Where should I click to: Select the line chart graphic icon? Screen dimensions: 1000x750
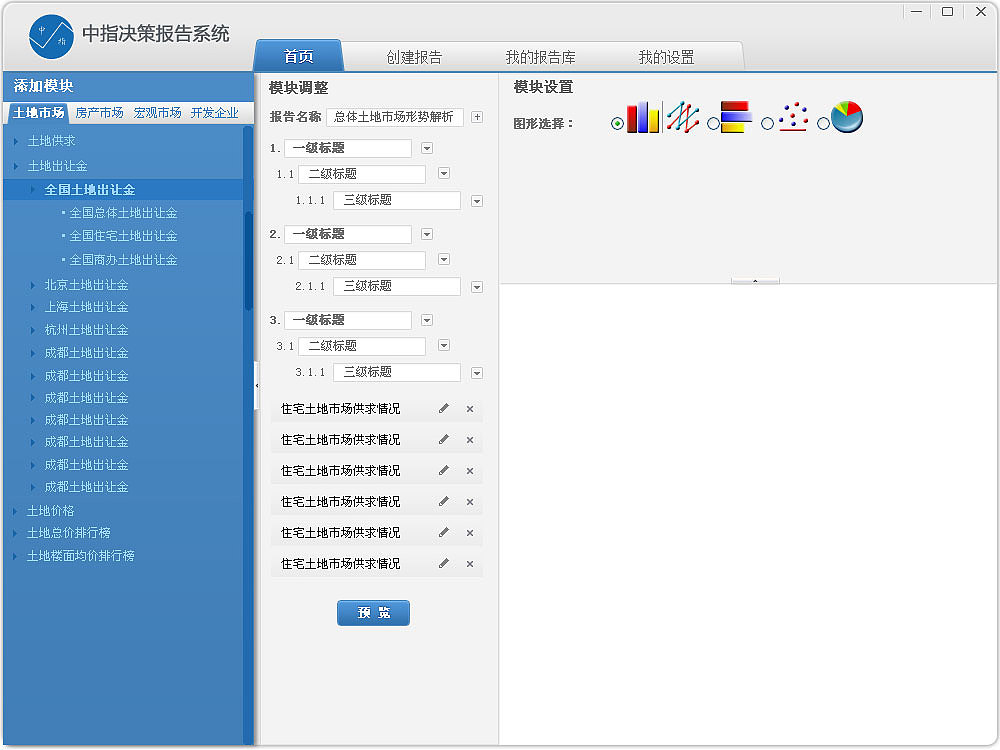tap(681, 117)
